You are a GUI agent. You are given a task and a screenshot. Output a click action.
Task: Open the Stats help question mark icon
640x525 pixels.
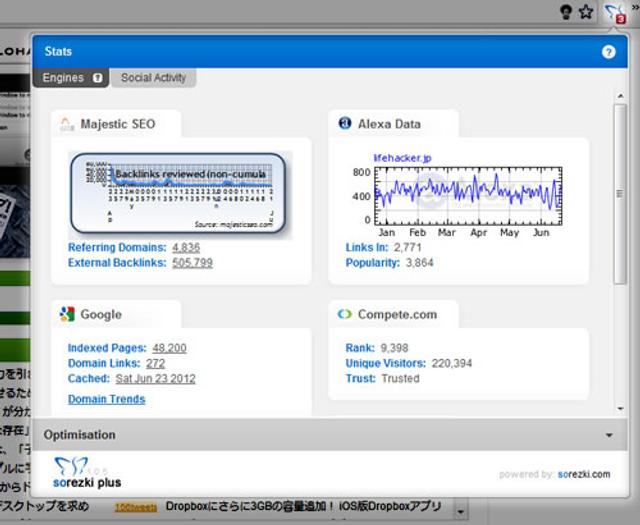pyautogui.click(x=608, y=52)
